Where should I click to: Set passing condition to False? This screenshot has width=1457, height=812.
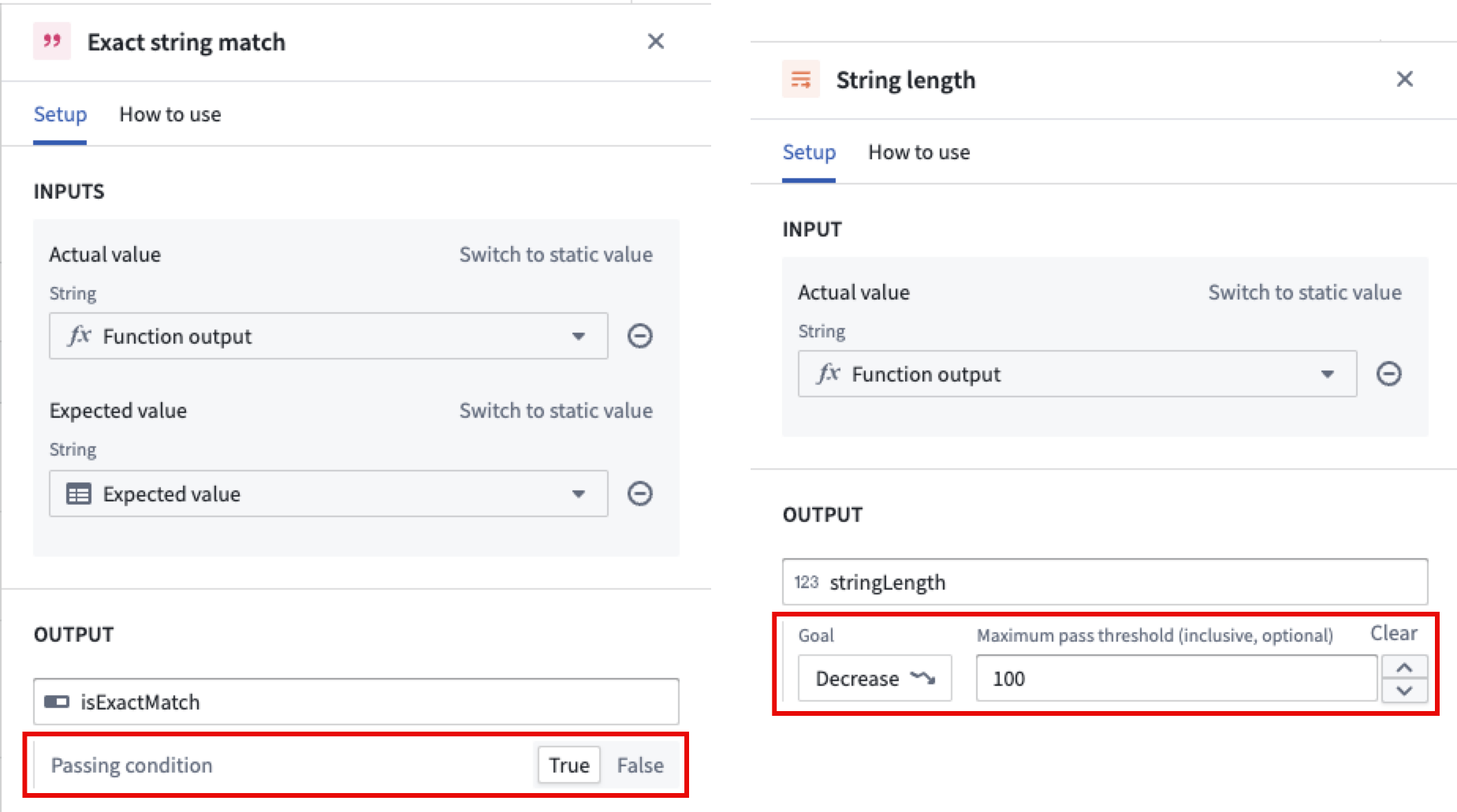pyautogui.click(x=639, y=765)
